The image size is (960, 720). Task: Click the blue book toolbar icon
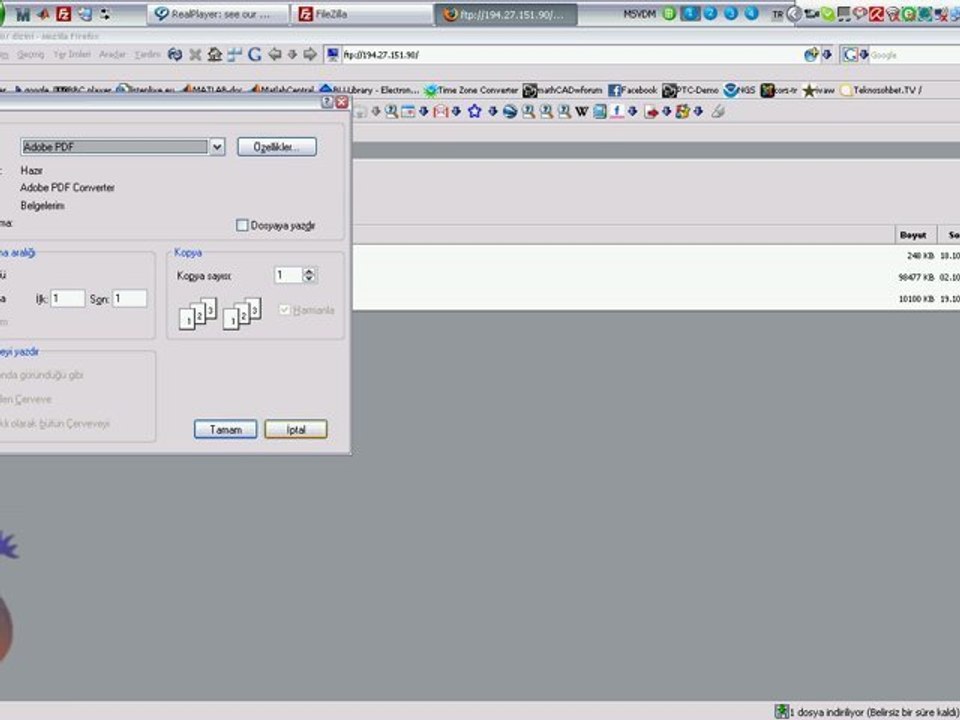pyautogui.click(x=600, y=111)
